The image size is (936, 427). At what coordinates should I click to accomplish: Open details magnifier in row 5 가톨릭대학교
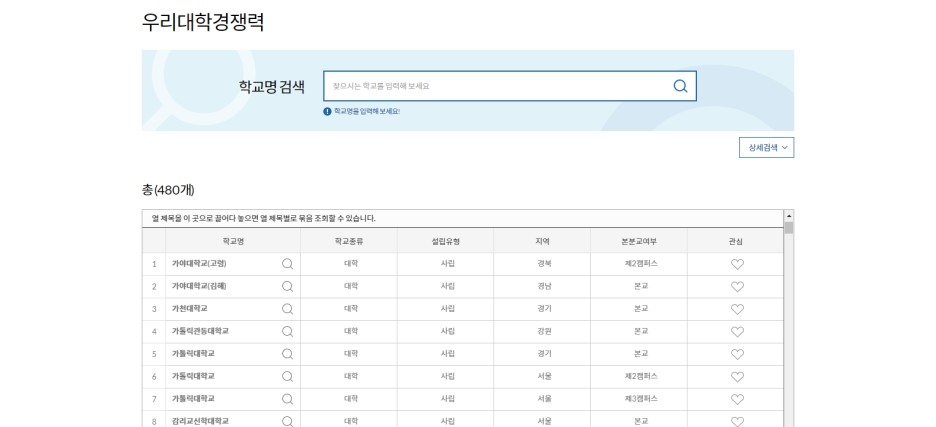click(x=287, y=354)
